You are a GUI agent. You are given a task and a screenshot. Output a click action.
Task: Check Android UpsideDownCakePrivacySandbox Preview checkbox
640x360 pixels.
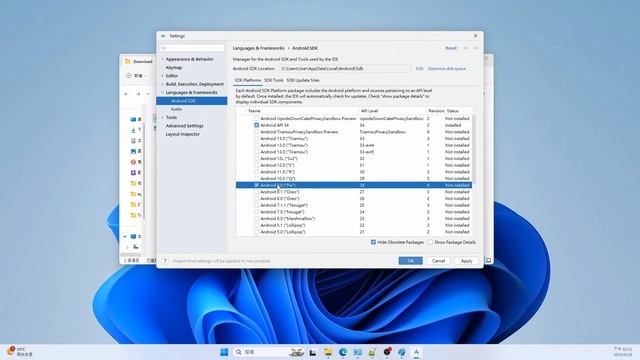click(x=256, y=118)
